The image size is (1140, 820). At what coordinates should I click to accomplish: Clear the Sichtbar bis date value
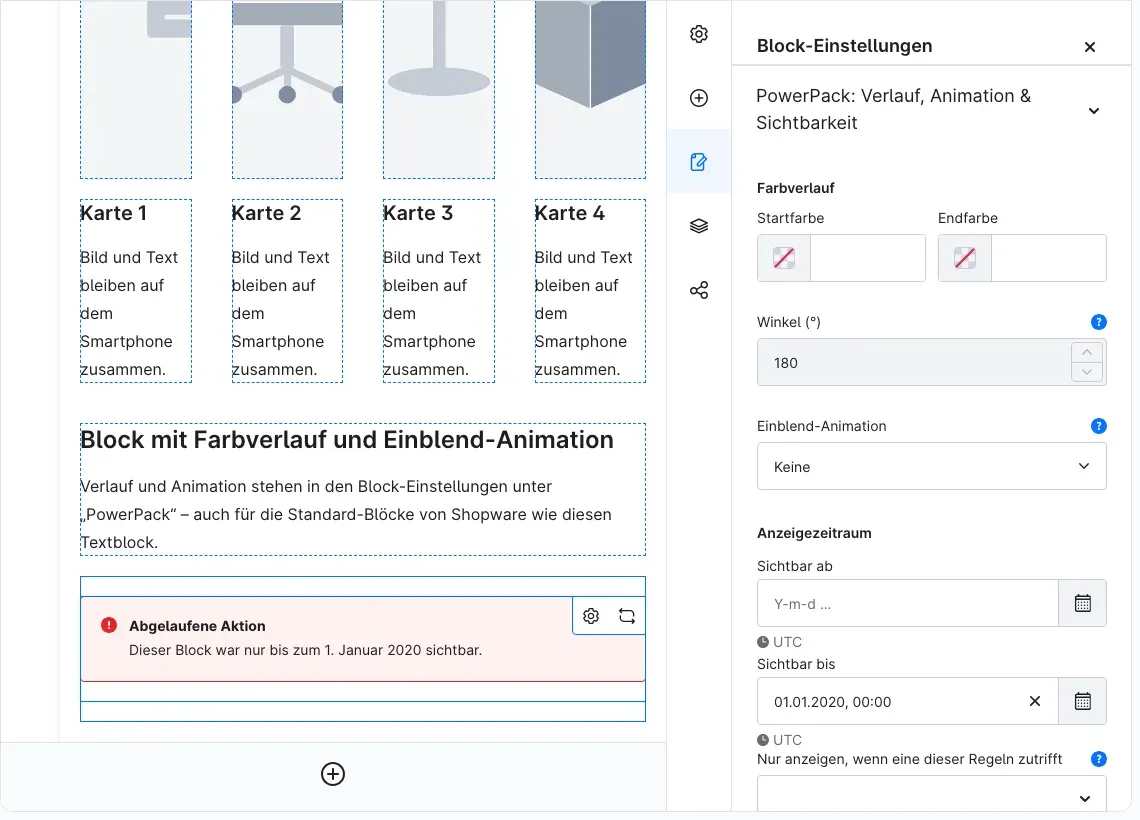[x=1035, y=702]
